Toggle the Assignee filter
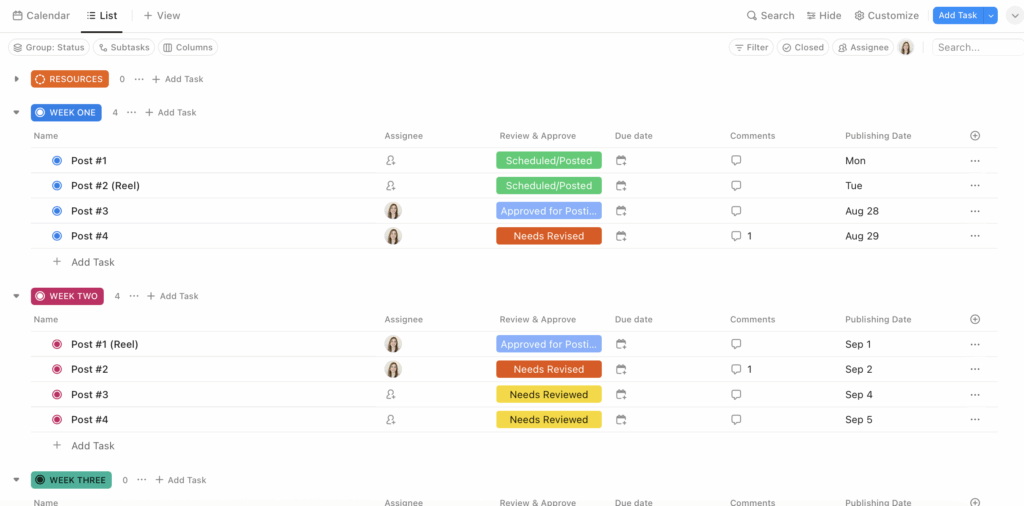The width and height of the screenshot is (1024, 506). pyautogui.click(x=863, y=48)
